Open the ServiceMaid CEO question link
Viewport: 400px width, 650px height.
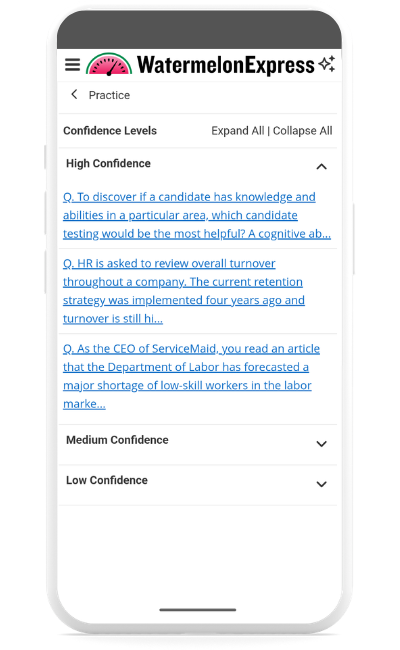192,376
